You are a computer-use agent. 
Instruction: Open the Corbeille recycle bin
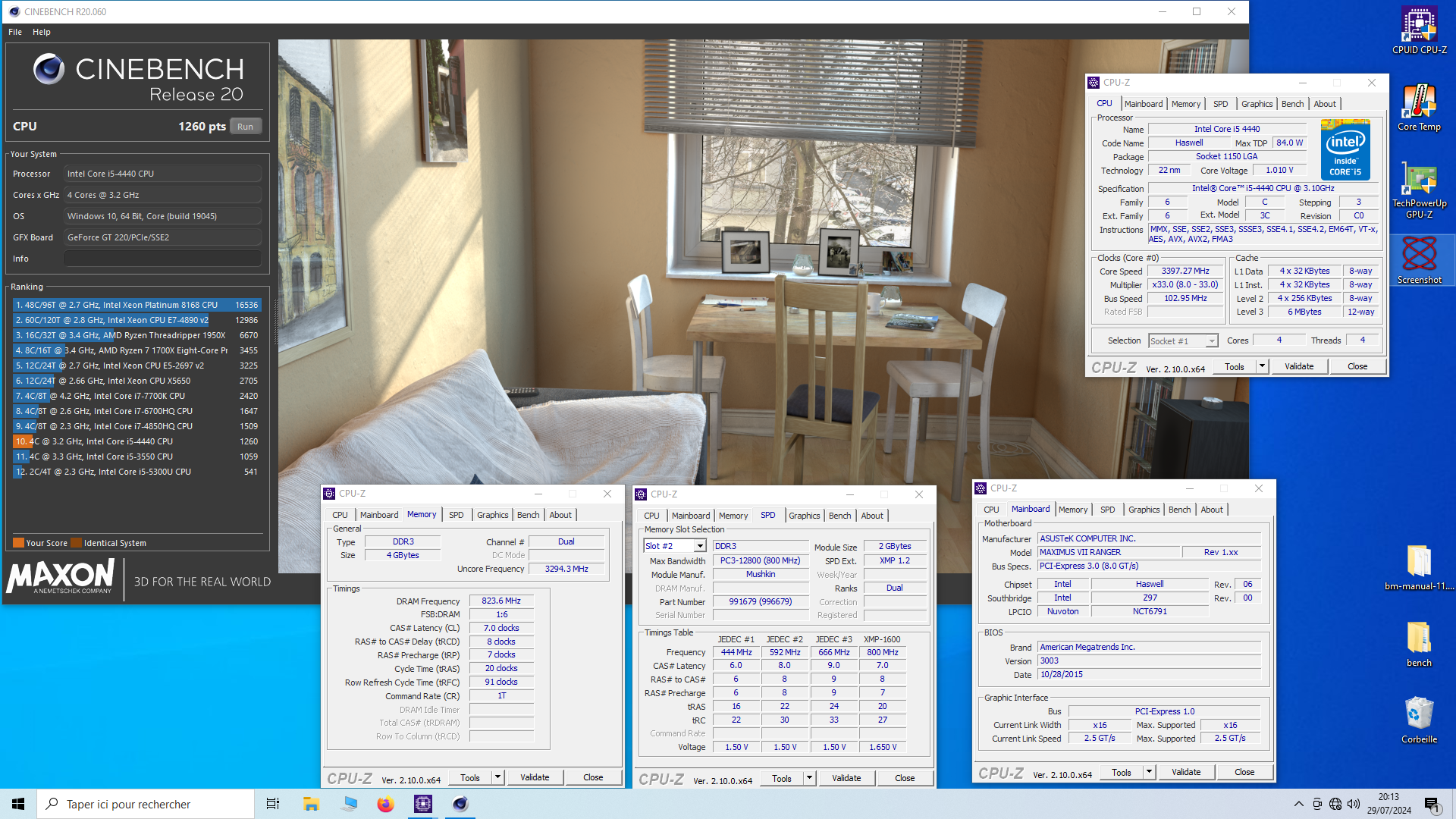coord(1419,720)
